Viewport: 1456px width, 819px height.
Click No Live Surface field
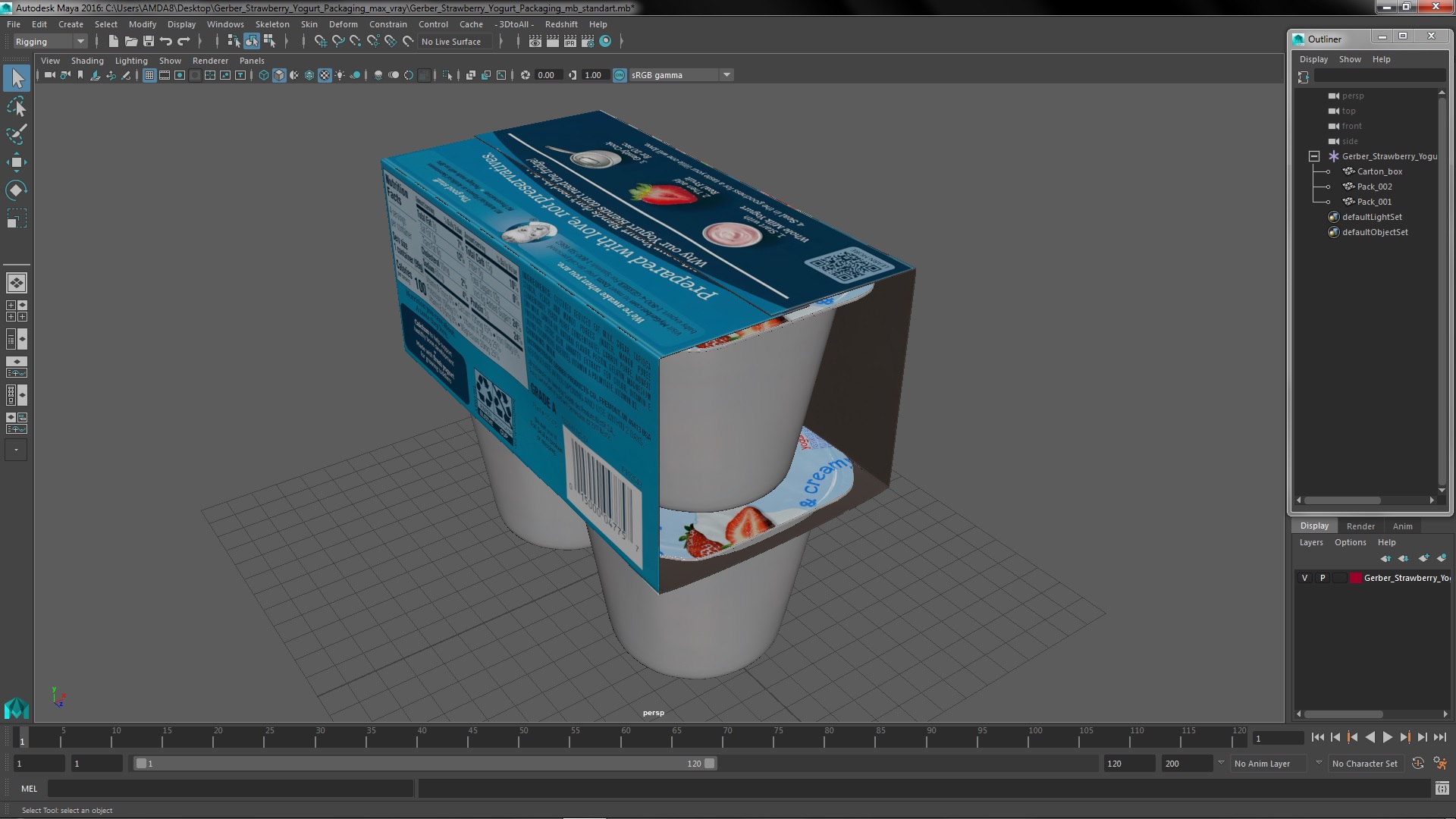point(455,42)
